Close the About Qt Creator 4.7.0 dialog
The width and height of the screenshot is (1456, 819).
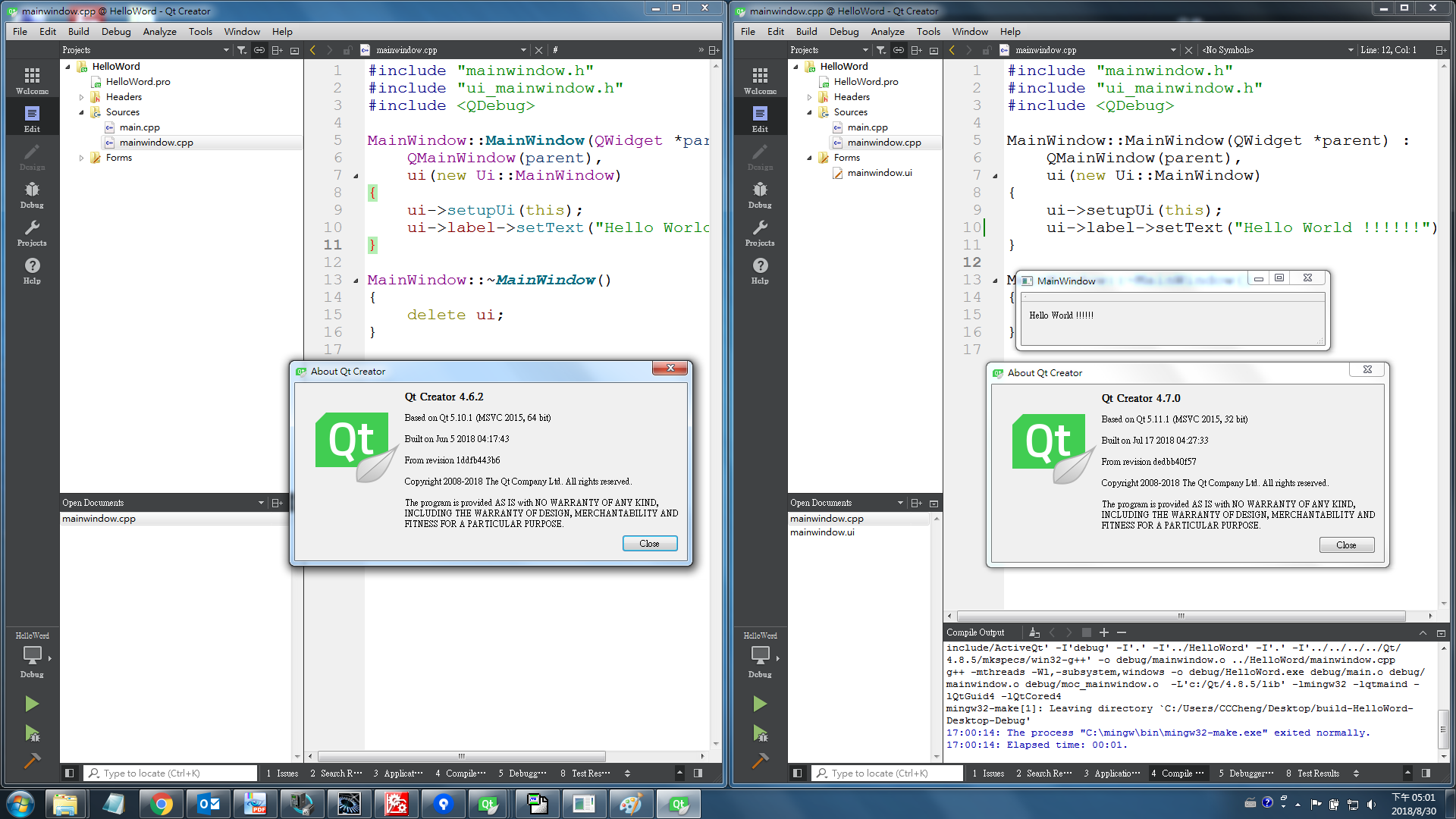1346,545
